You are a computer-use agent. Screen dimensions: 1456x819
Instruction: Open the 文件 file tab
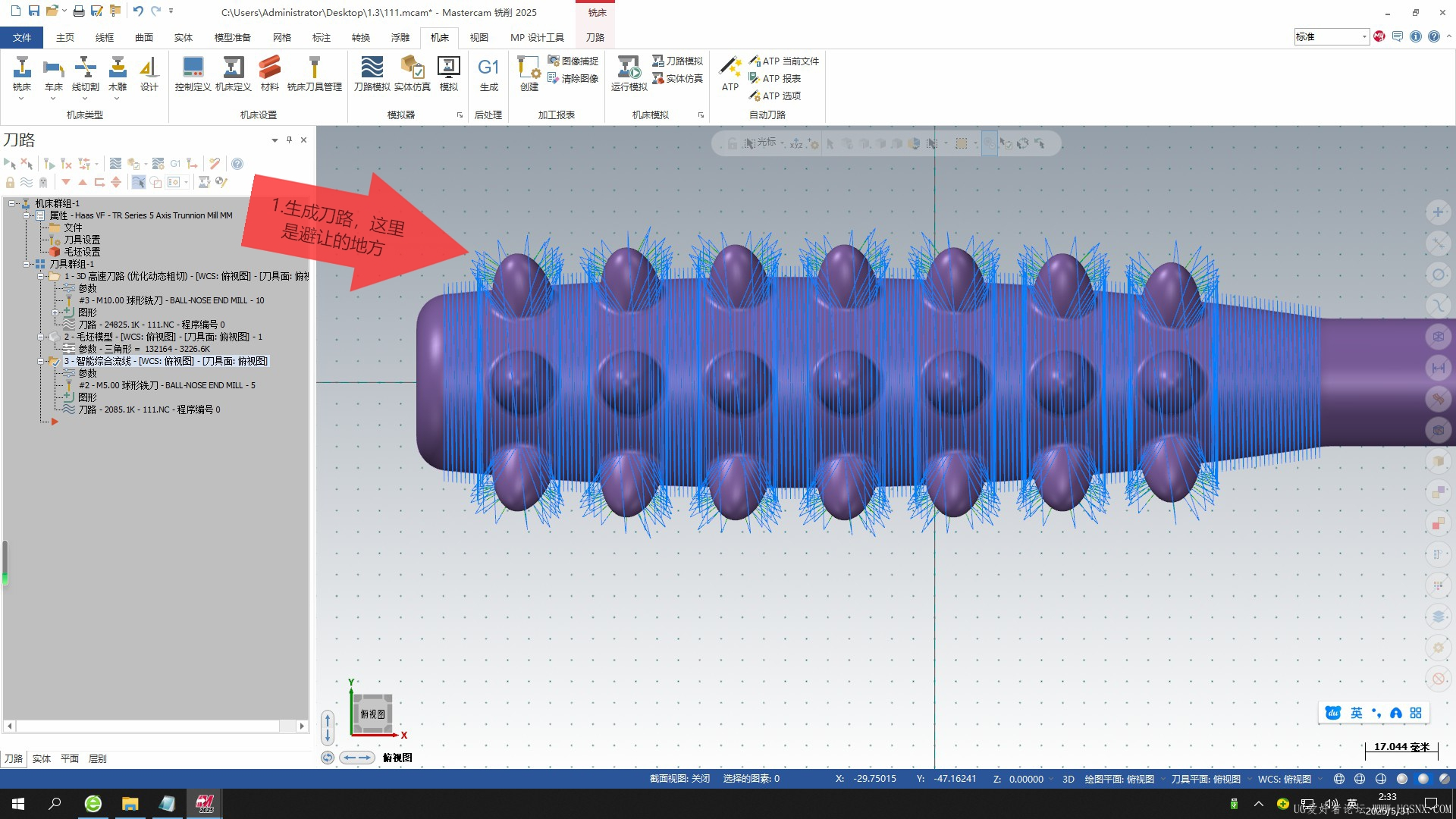(x=22, y=37)
